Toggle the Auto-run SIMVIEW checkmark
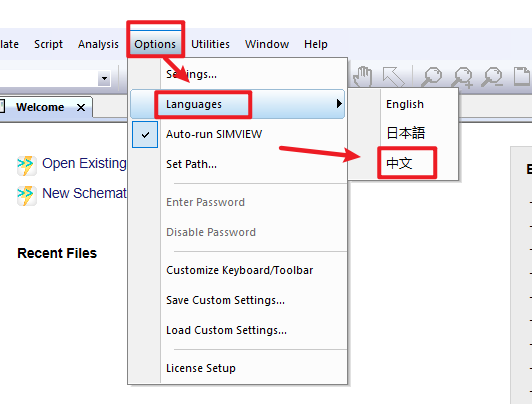 [145, 135]
